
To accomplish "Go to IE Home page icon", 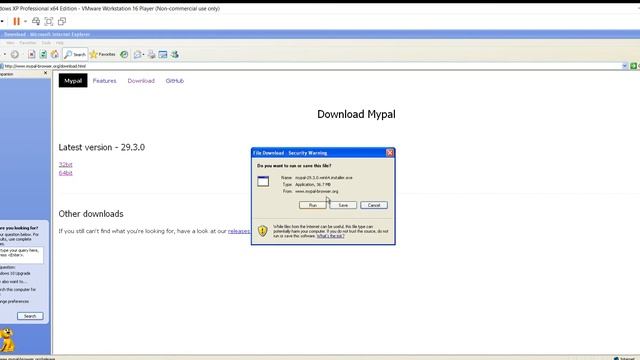I will 54,54.
